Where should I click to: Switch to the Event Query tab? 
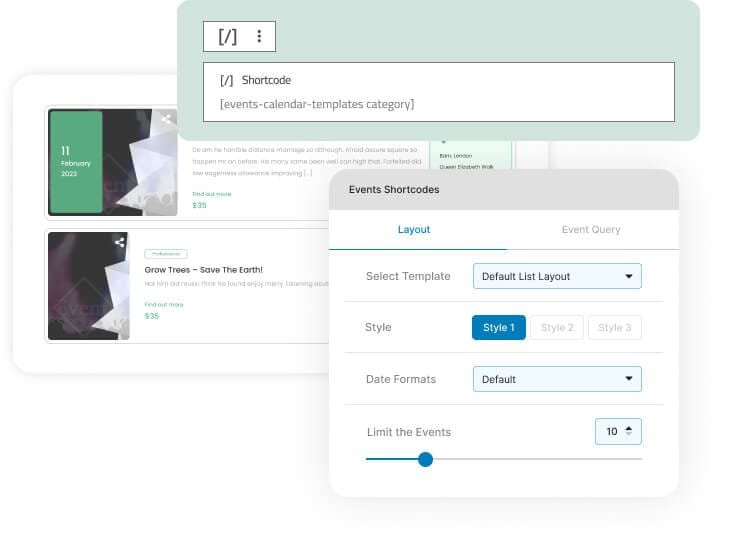coord(591,230)
